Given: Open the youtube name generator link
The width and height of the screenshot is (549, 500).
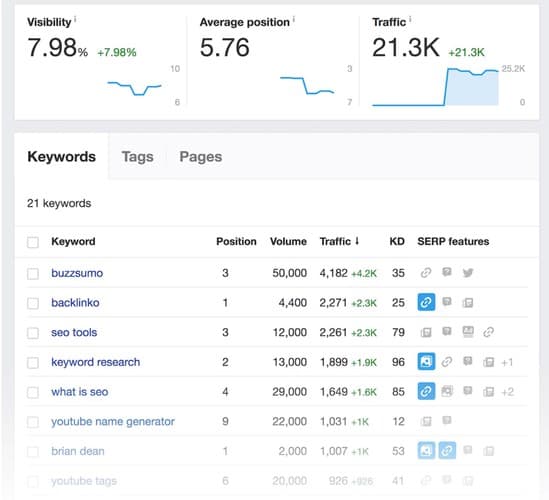Looking at the screenshot, I should click(113, 422).
